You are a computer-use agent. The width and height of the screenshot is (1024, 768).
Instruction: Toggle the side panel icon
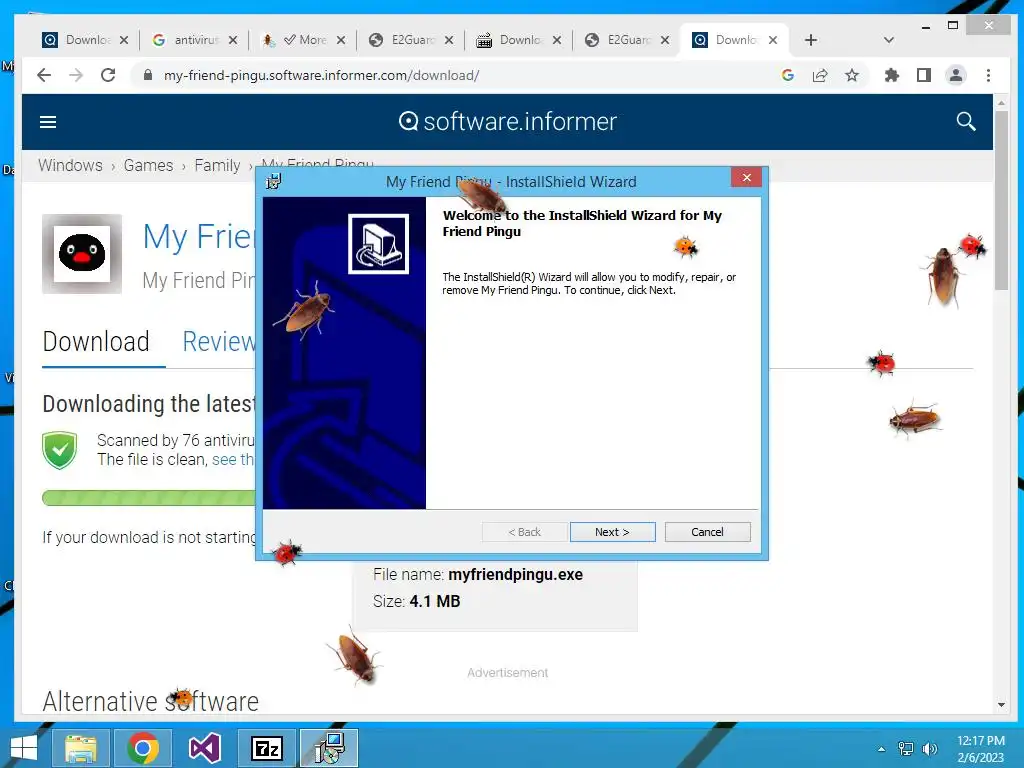(923, 75)
